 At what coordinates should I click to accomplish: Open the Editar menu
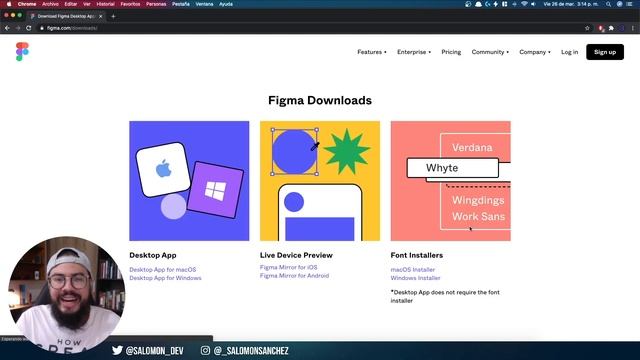pos(71,4)
